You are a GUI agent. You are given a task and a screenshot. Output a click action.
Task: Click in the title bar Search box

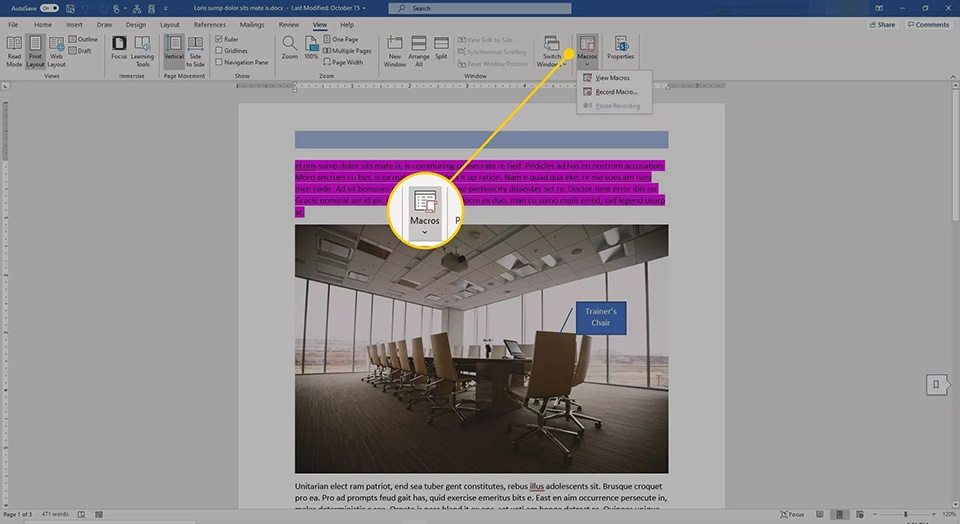(x=480, y=9)
